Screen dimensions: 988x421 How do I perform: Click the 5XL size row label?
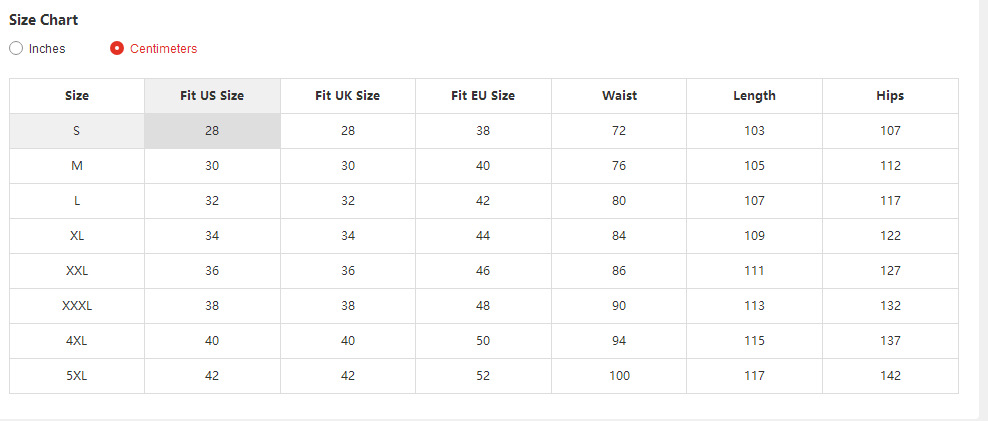pos(77,376)
